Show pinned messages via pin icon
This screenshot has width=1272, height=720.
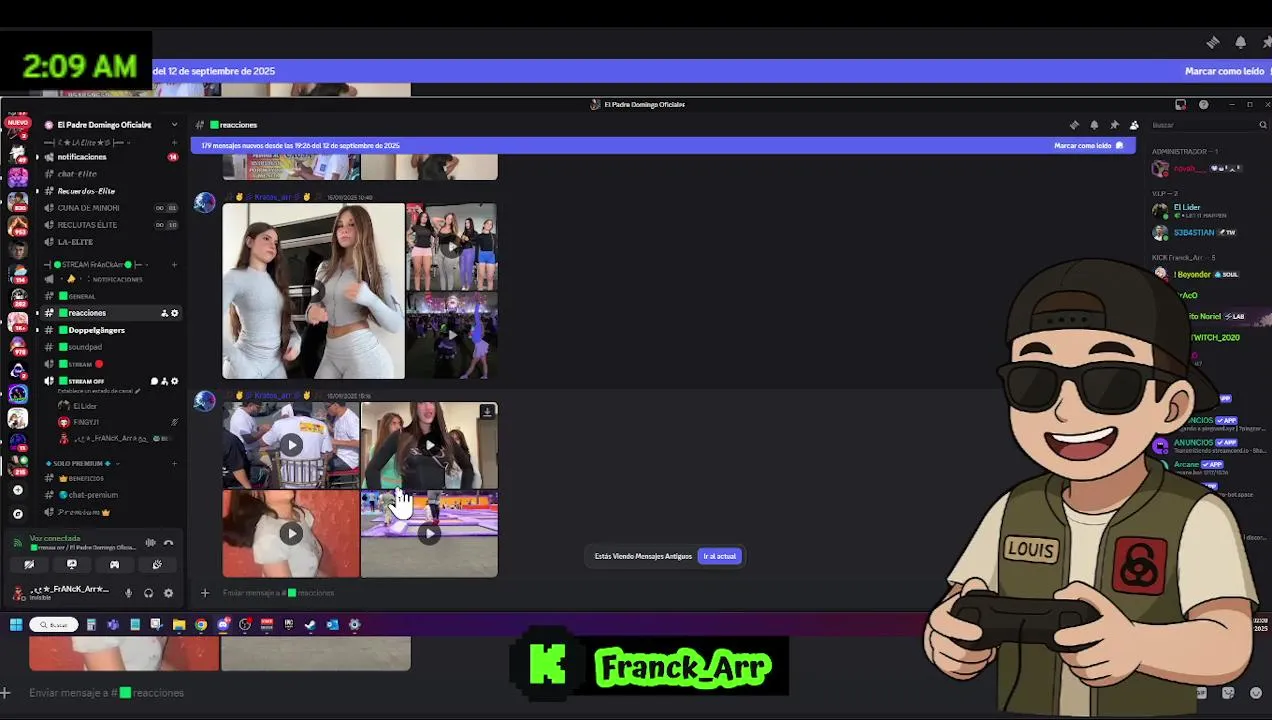coord(1114,125)
